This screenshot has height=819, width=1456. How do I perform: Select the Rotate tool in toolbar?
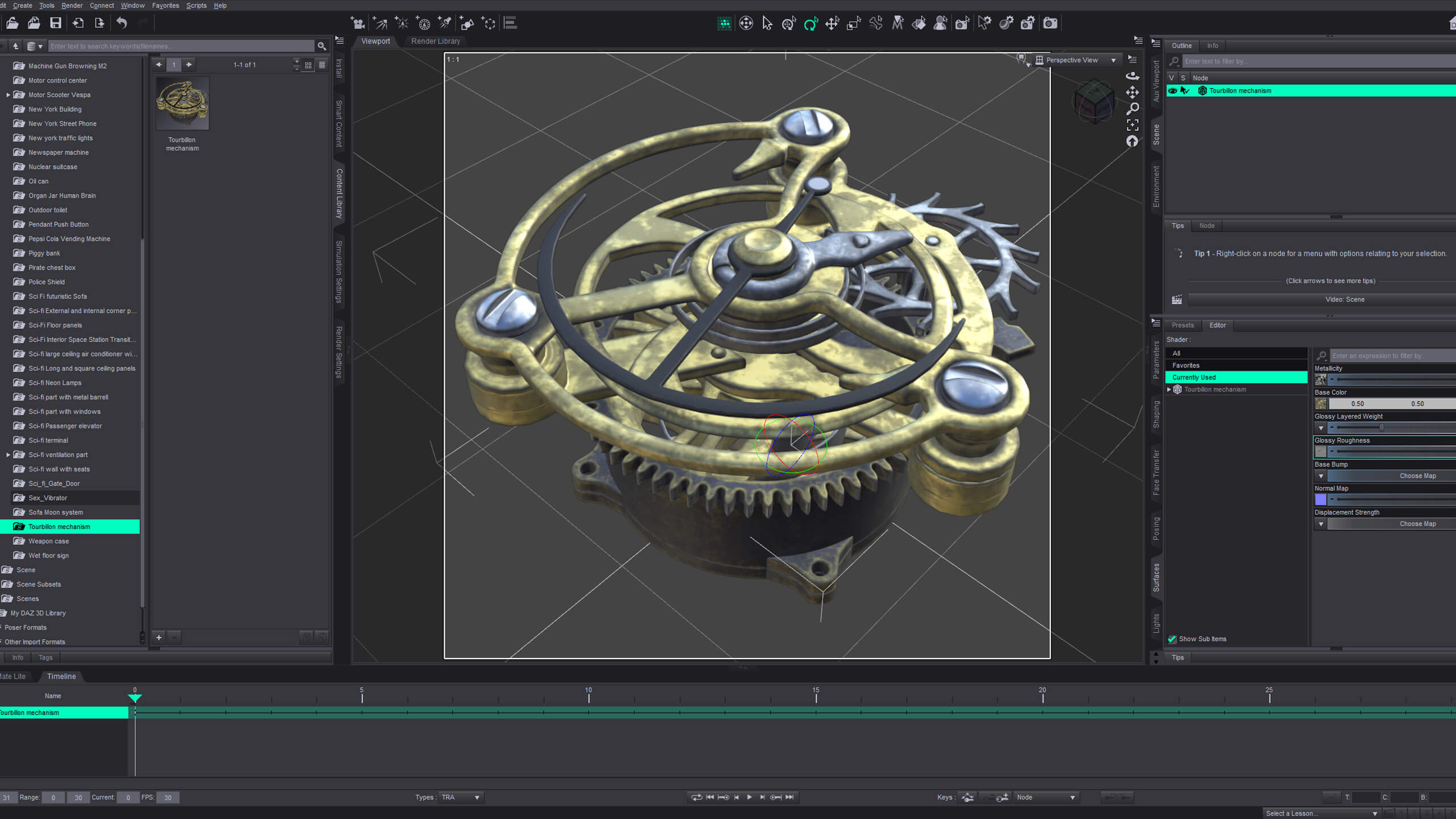[x=810, y=23]
